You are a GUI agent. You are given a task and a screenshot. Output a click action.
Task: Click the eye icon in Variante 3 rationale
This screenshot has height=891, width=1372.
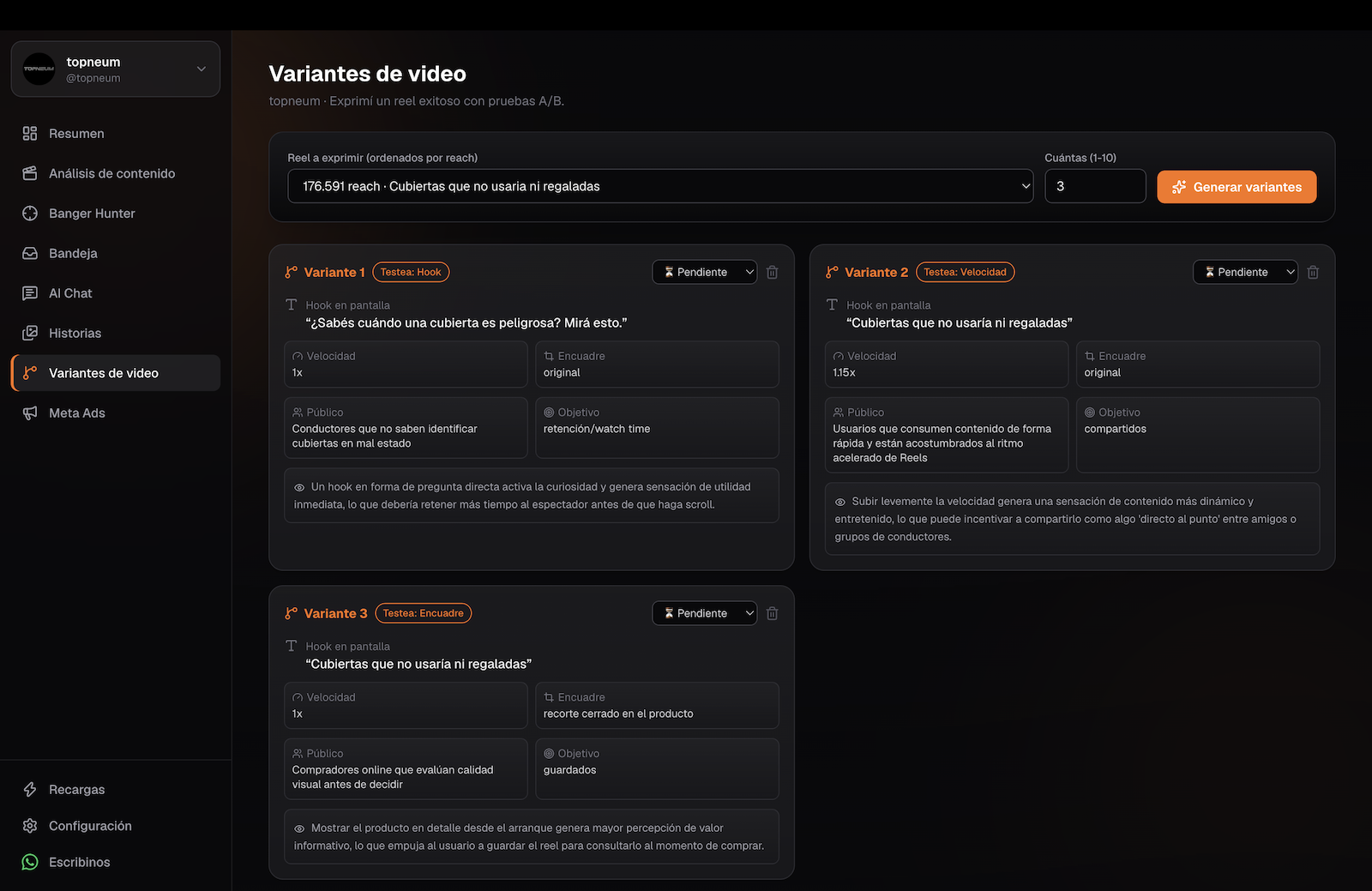coord(299,828)
